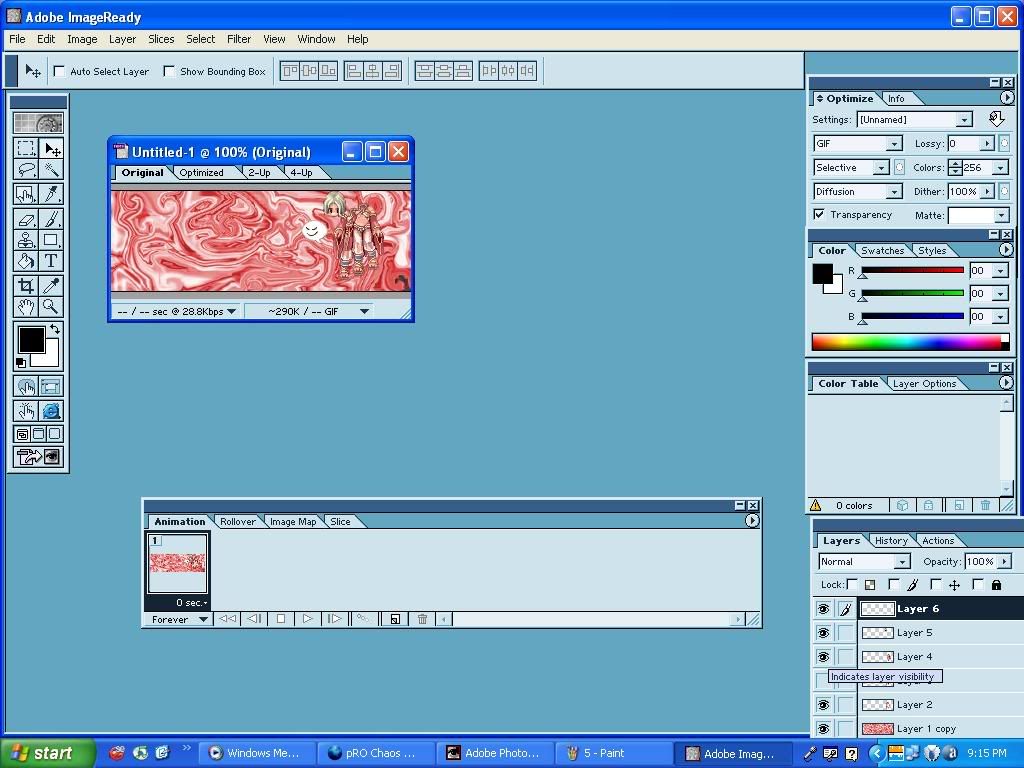Viewport: 1024px width, 768px height.
Task: Switch to the Rollover tab
Action: click(x=238, y=521)
